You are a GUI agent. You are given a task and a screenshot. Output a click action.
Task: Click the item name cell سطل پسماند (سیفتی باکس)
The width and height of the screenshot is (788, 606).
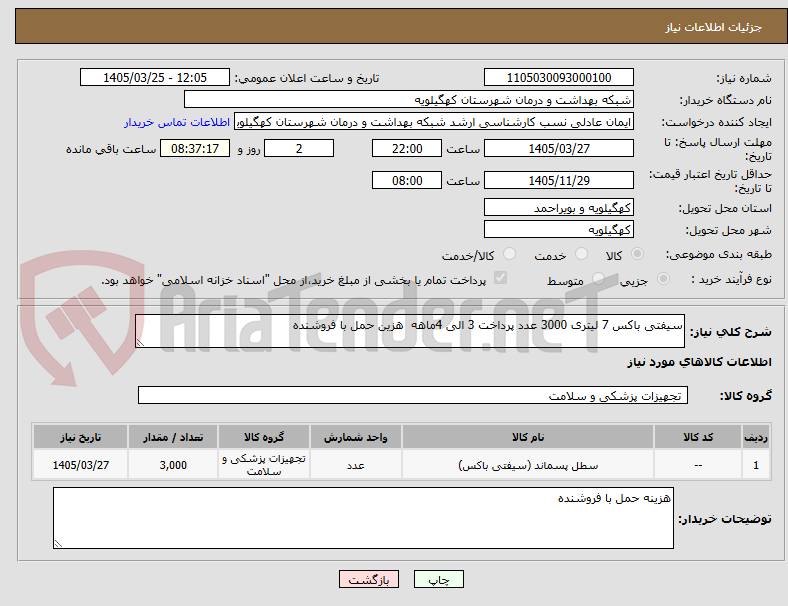[528, 465]
